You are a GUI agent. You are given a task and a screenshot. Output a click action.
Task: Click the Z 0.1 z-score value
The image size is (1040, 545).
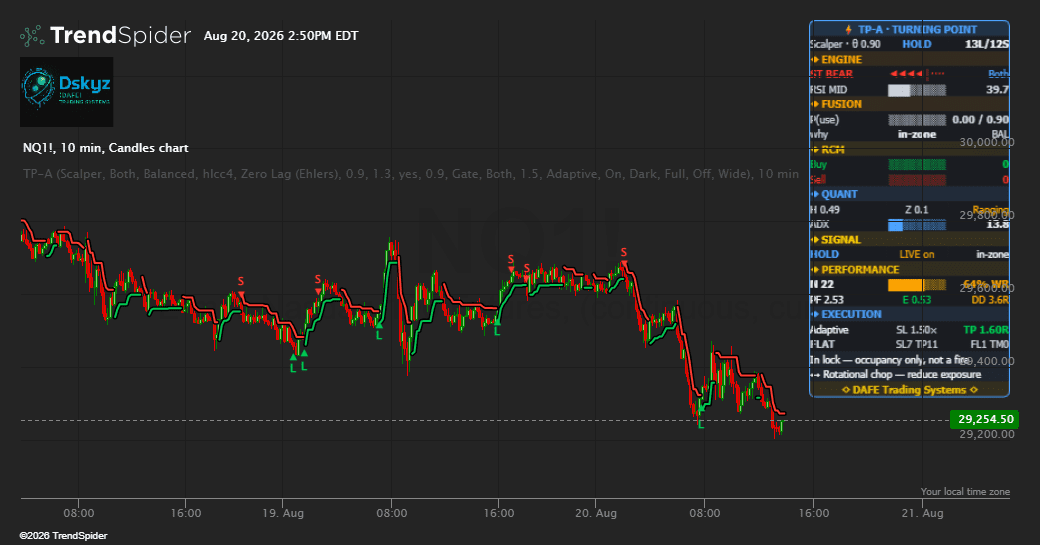point(917,210)
